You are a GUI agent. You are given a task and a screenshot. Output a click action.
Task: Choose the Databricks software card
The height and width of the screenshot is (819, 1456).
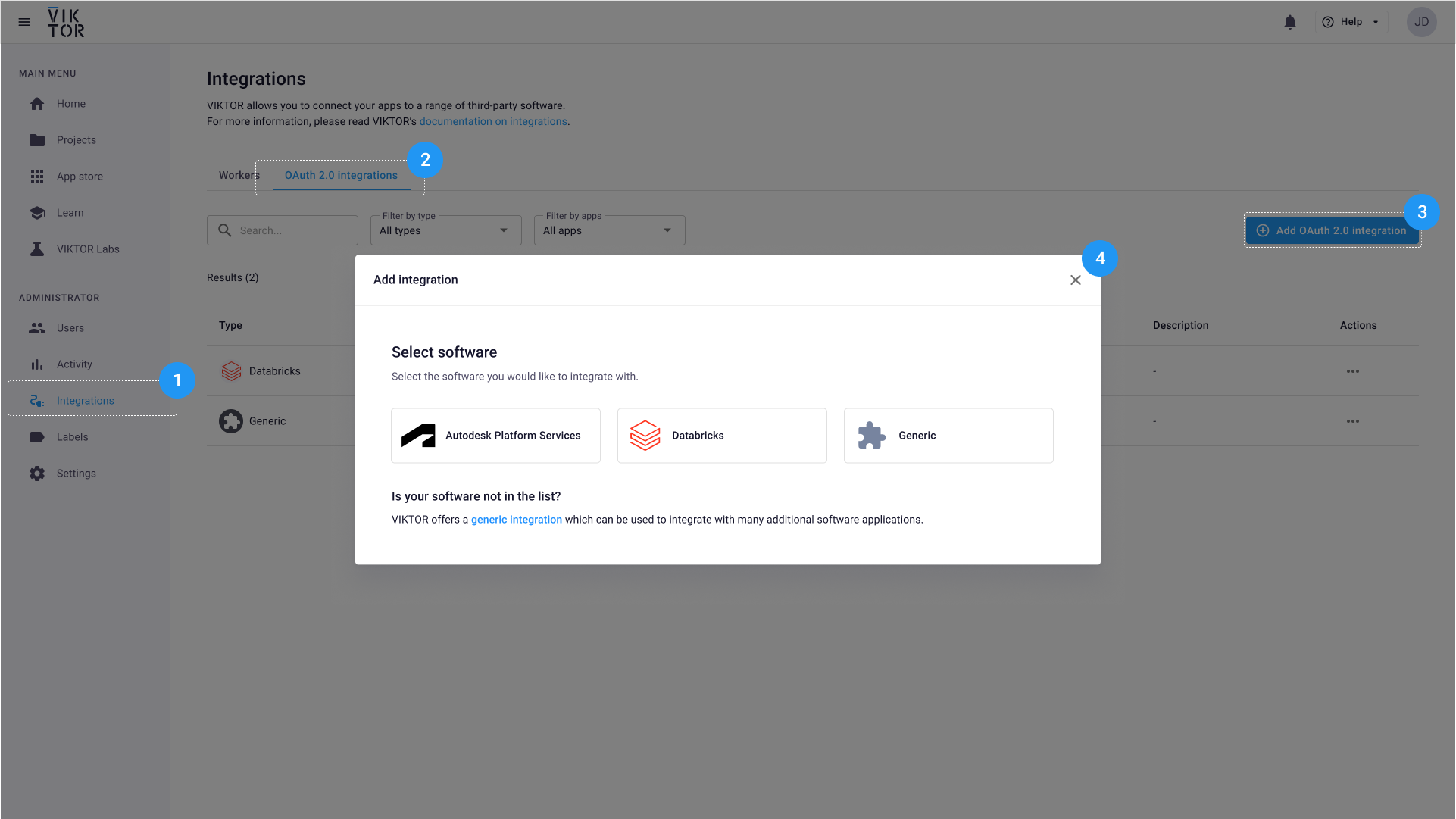721,436
